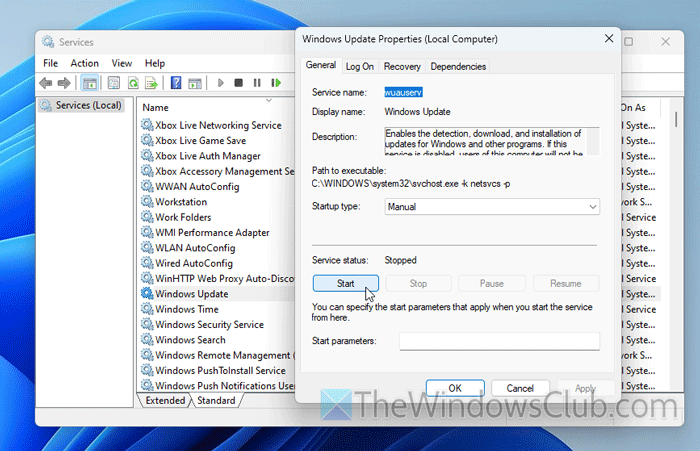Viewport: 700px width, 451px height.
Task: Click gear icon beside WWAN AutoConfig
Action: (x=147, y=186)
